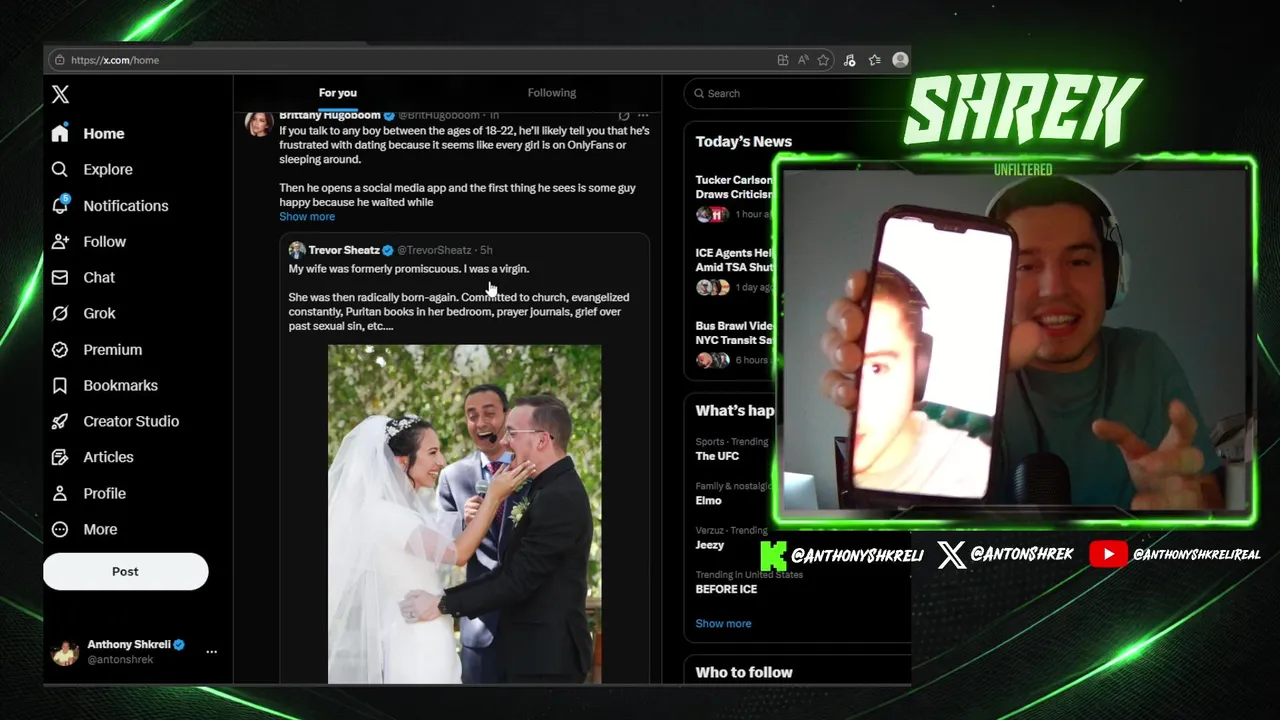Click Brittany Hugoboom's avatar
Screen dimensions: 1280x720
pyautogui.click(x=259, y=124)
